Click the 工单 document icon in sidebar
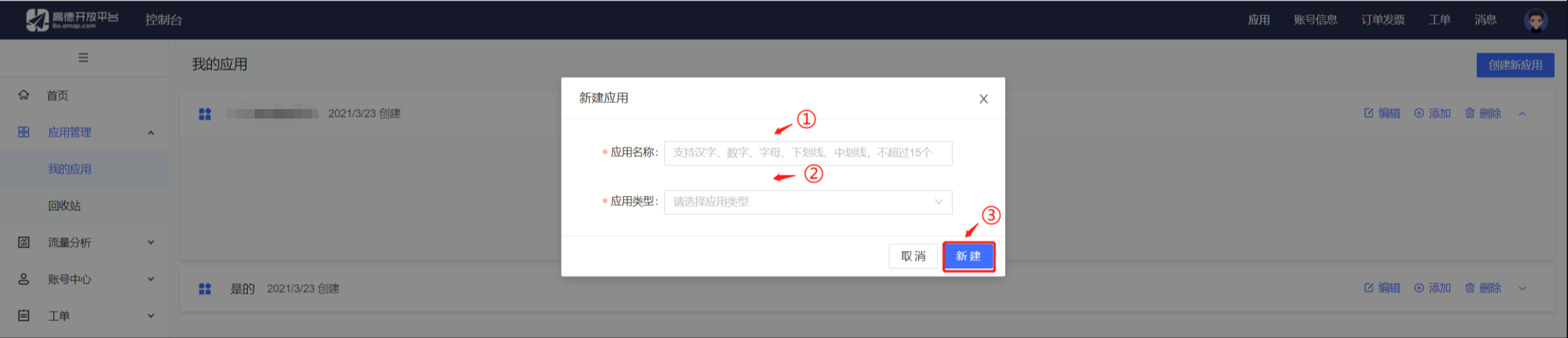 23,316
